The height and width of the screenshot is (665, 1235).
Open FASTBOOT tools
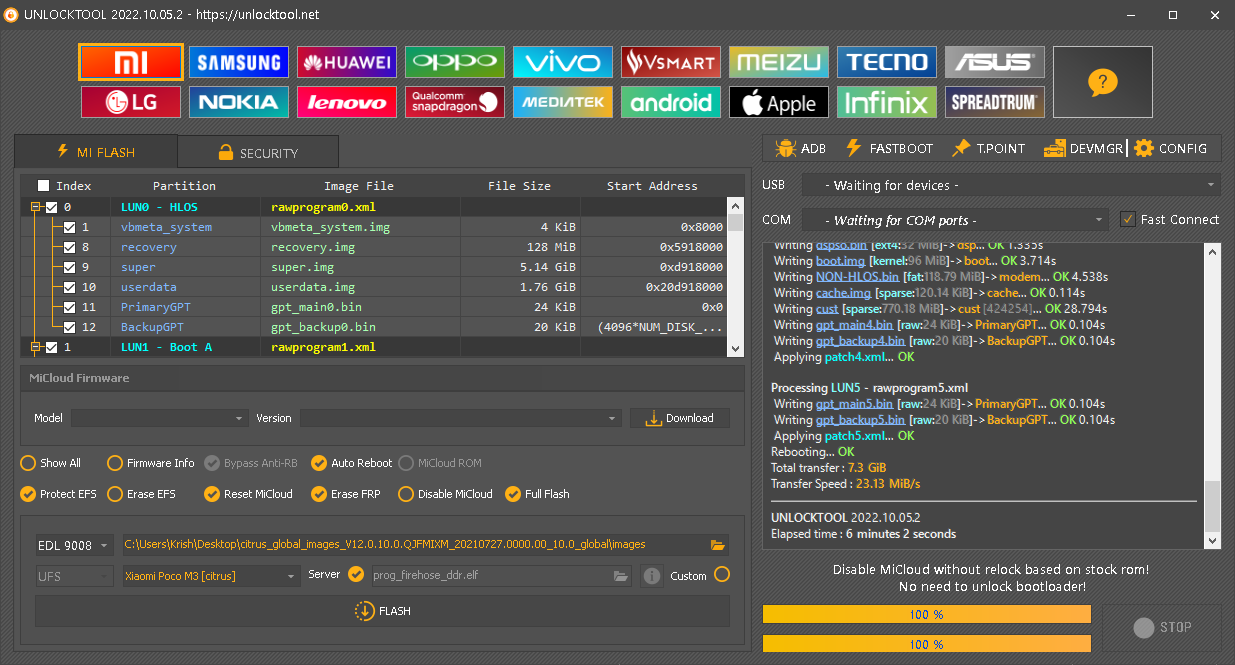[889, 148]
